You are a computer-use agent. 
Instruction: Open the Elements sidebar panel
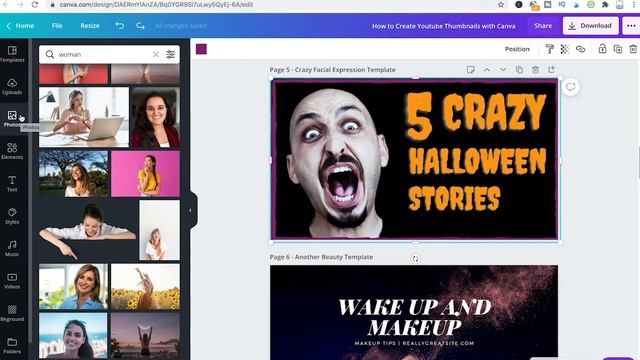pos(12,151)
